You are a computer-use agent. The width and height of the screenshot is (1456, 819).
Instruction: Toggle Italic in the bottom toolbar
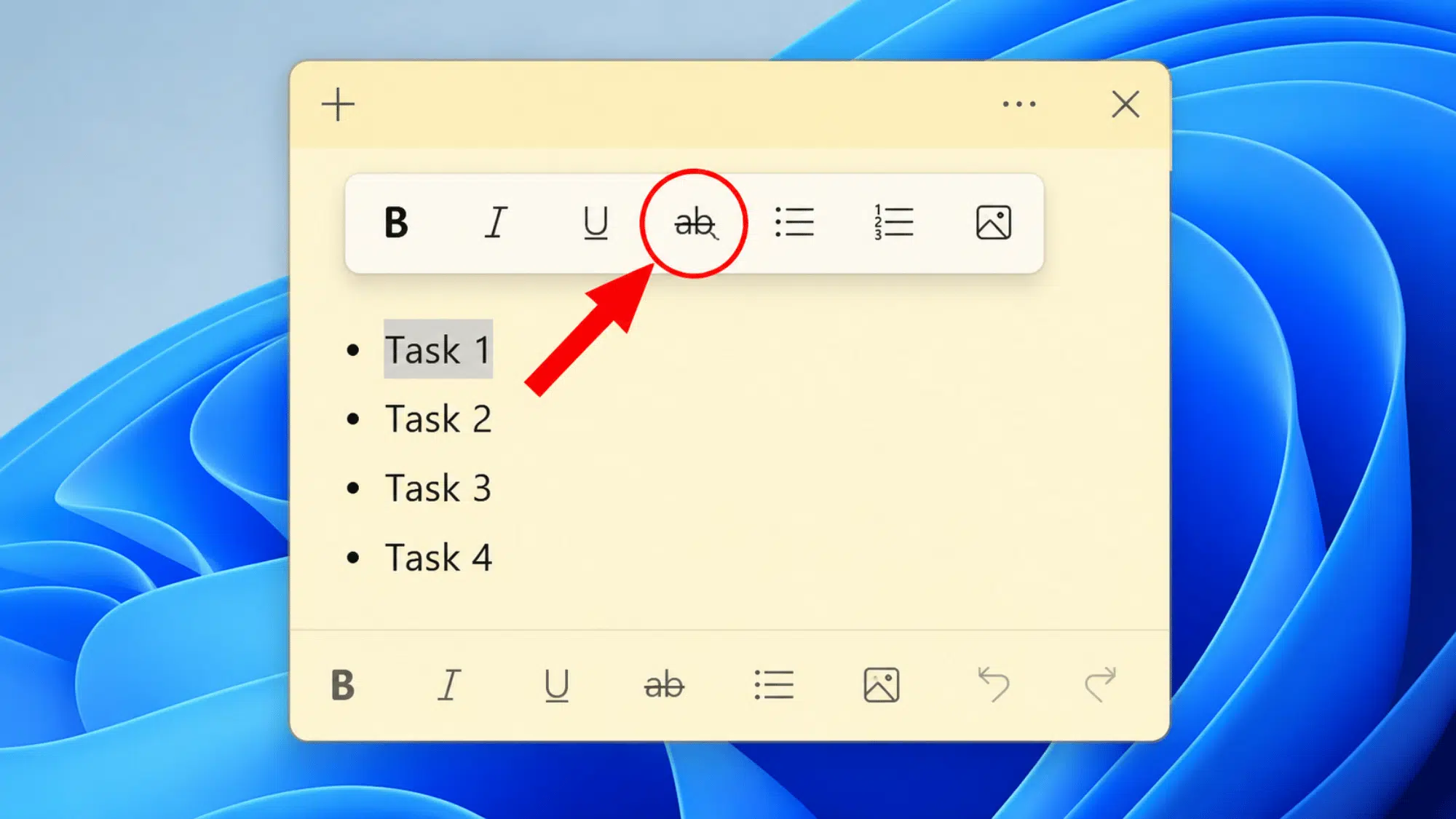click(x=449, y=685)
